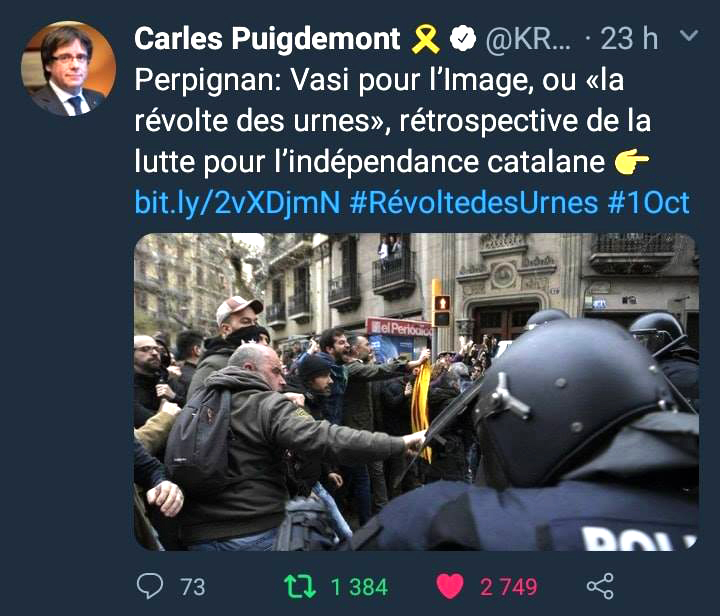720x616 pixels.
Task: Expand the tweet options chevron
Action: tap(688, 35)
